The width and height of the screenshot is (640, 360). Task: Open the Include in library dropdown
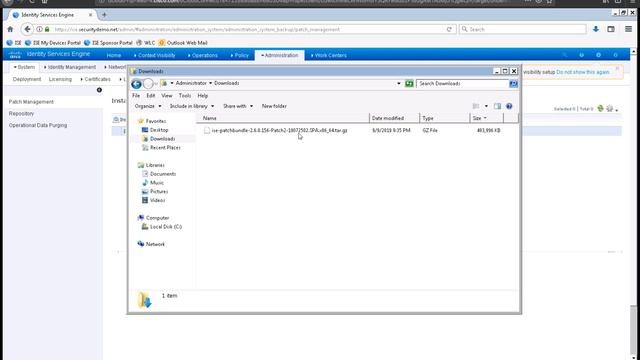[x=192, y=106]
